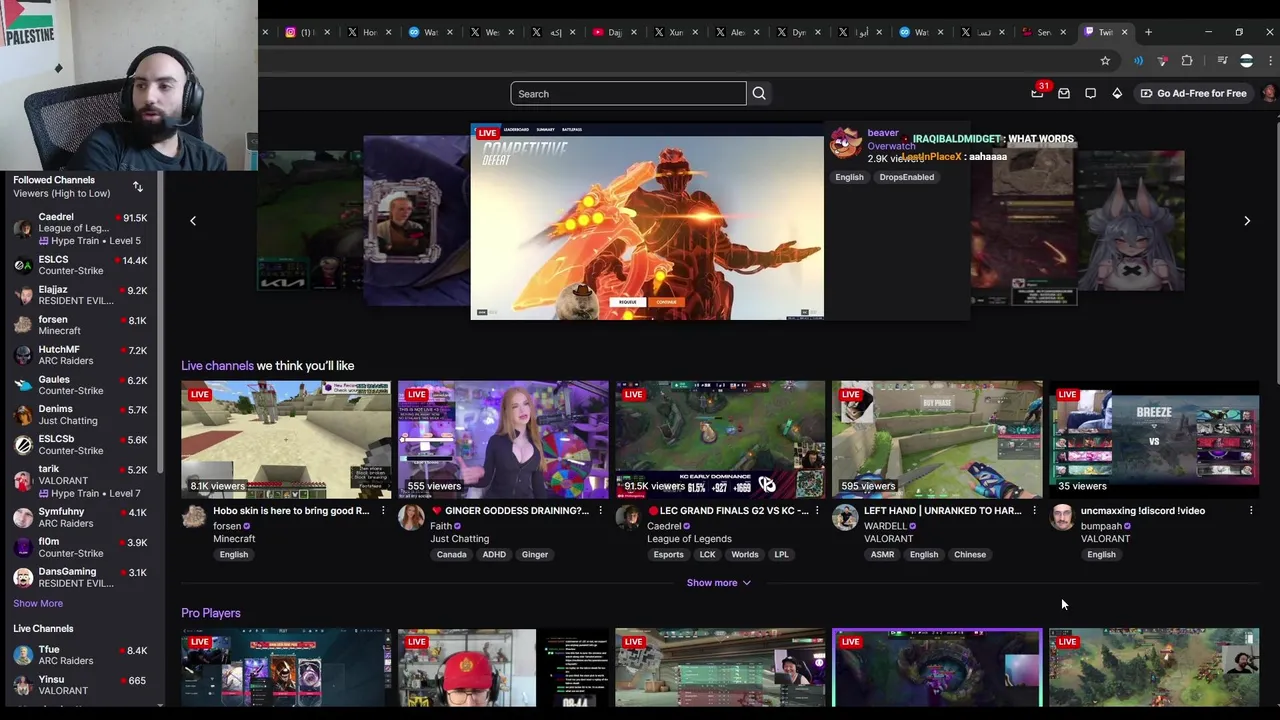Open the Live channels heading link

coord(217,366)
